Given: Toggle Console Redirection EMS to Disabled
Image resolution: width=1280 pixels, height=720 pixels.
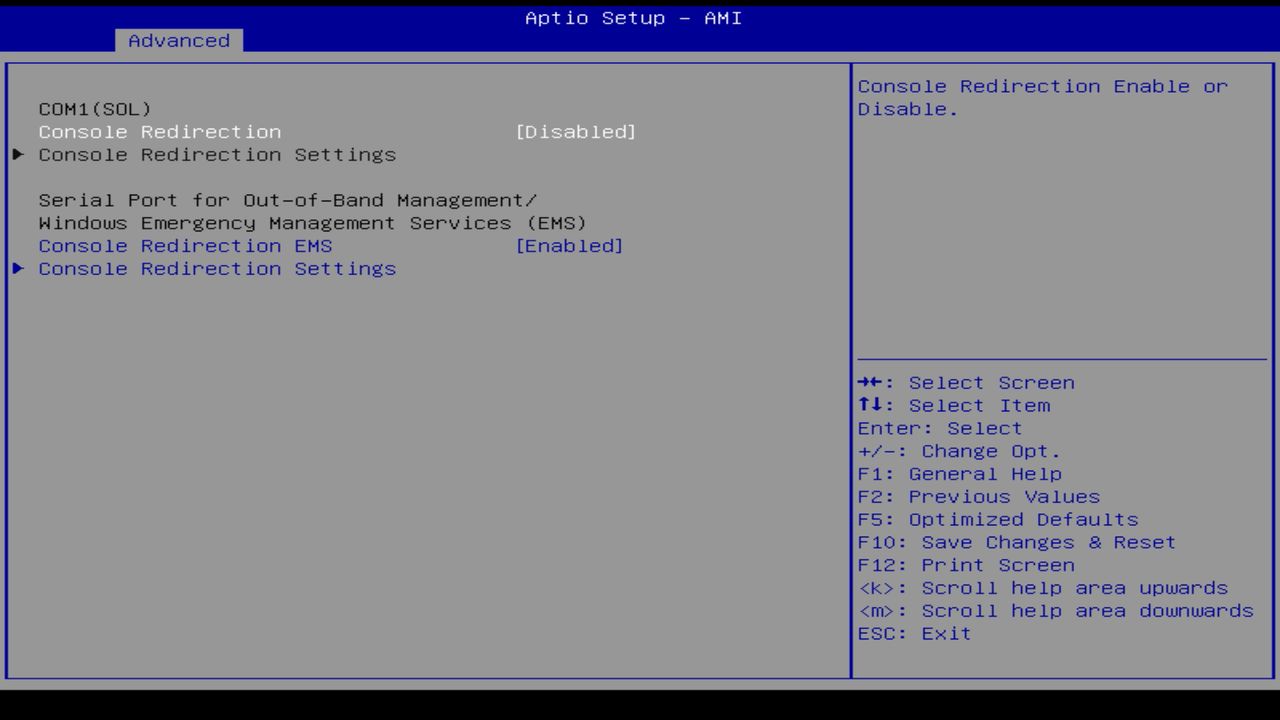Looking at the screenshot, I should 186,245.
